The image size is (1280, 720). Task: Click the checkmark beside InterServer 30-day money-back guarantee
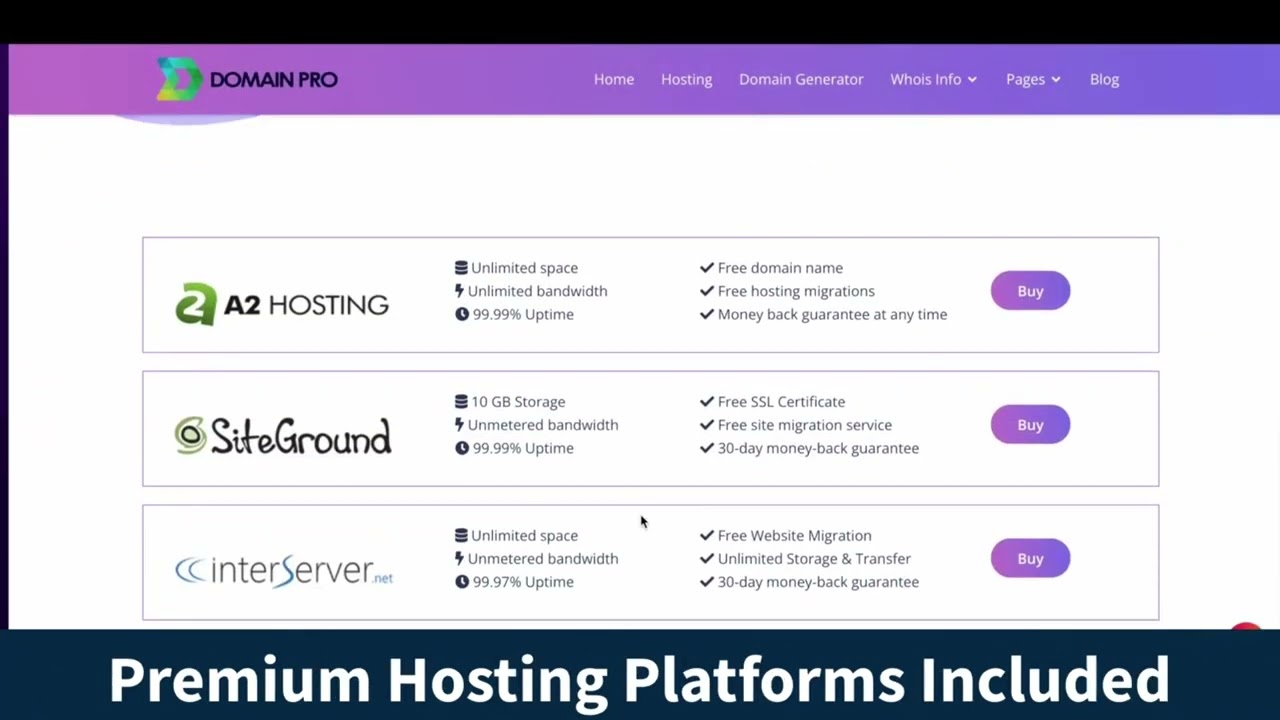pyautogui.click(x=707, y=582)
